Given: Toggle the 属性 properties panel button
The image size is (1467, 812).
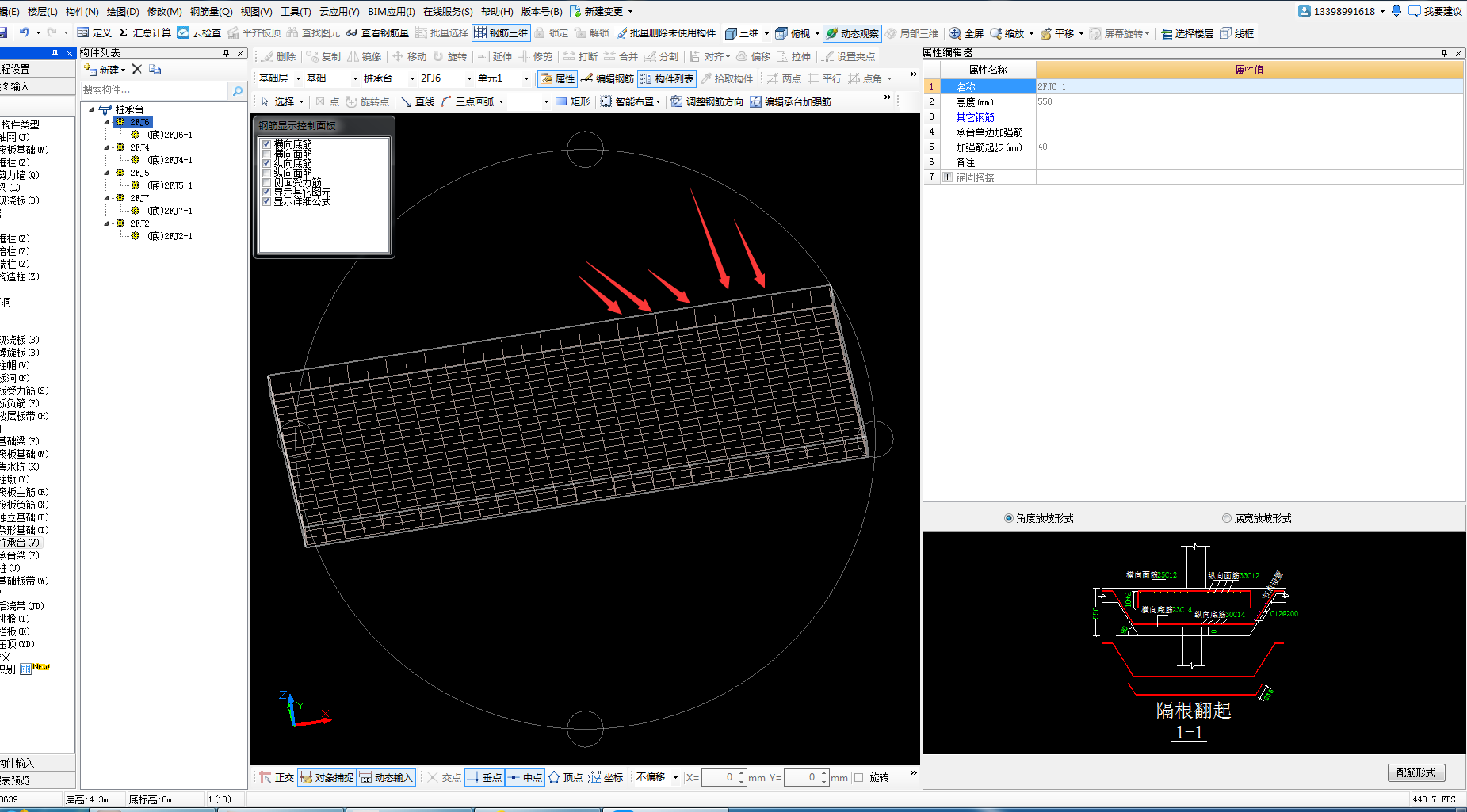Looking at the screenshot, I should click(557, 78).
